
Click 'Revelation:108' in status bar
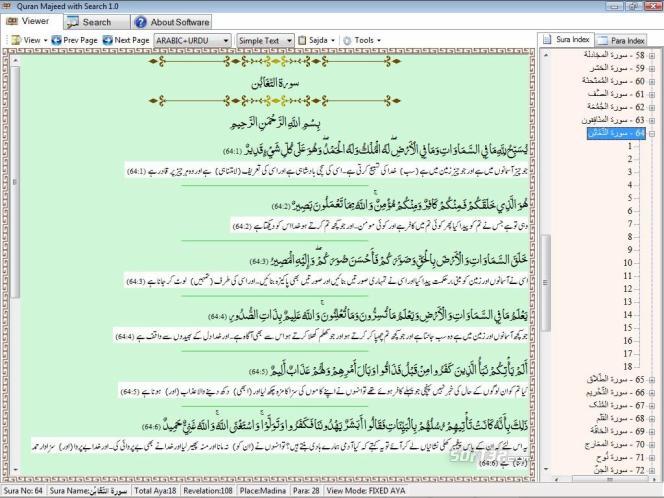(x=208, y=491)
